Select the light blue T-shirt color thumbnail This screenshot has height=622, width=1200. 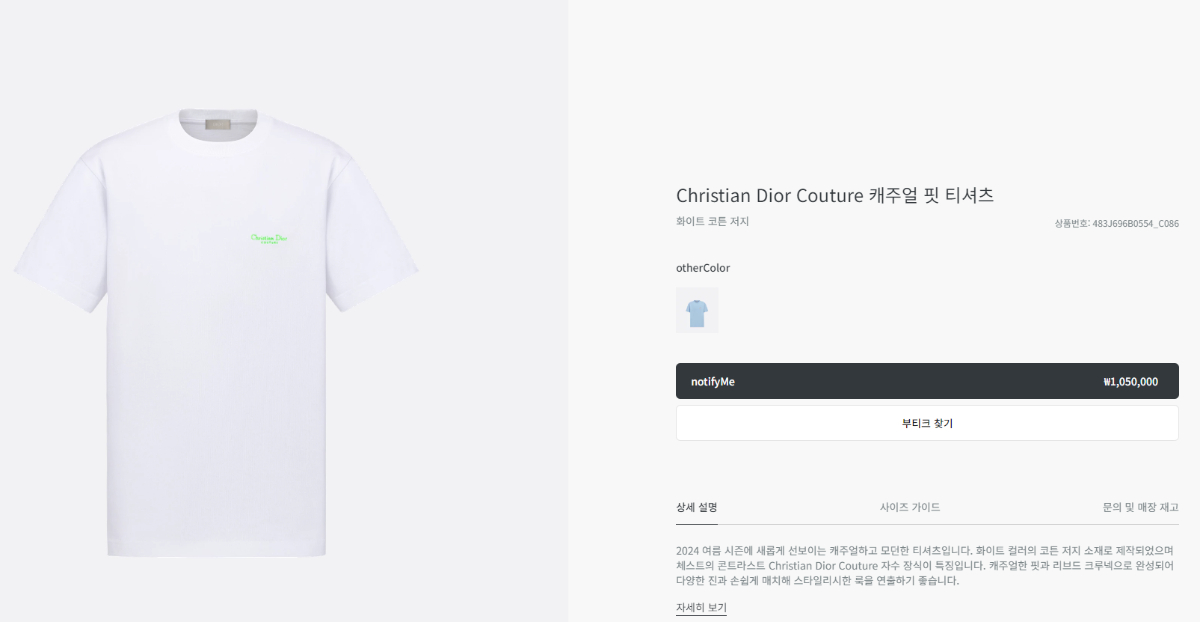697,310
